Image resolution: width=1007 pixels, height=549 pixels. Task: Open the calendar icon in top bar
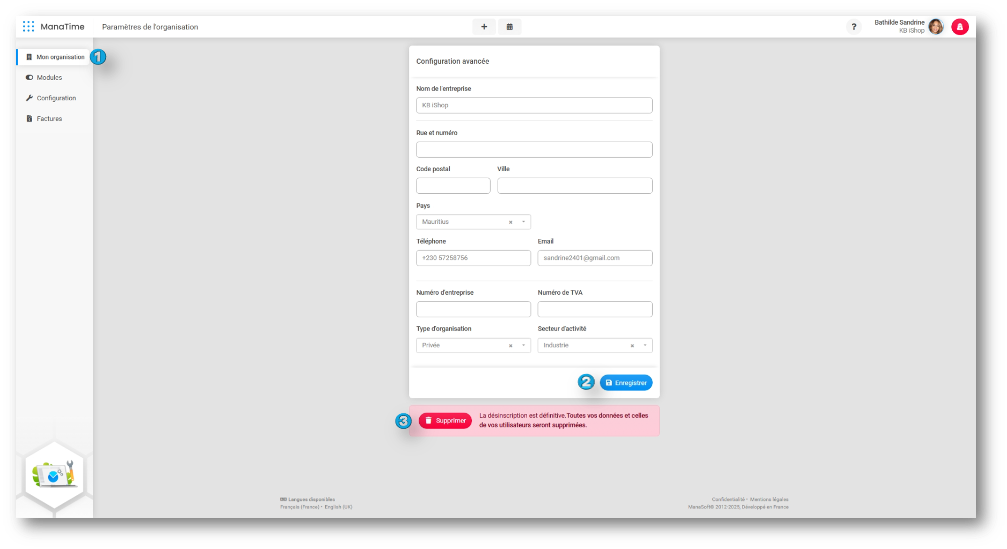click(x=509, y=26)
